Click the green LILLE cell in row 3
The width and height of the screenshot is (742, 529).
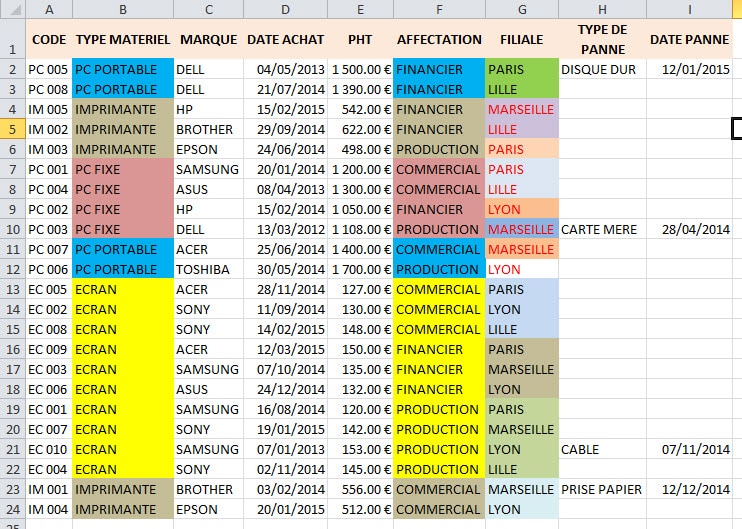coord(522,89)
